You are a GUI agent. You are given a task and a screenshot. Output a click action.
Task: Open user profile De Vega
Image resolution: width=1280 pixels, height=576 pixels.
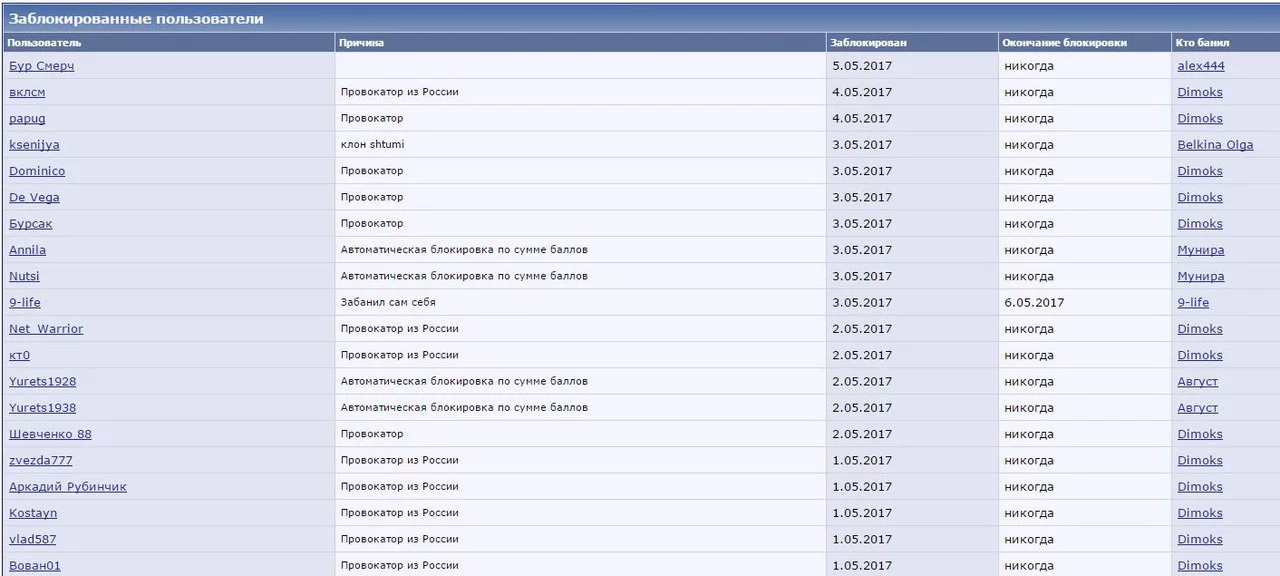tap(34, 198)
